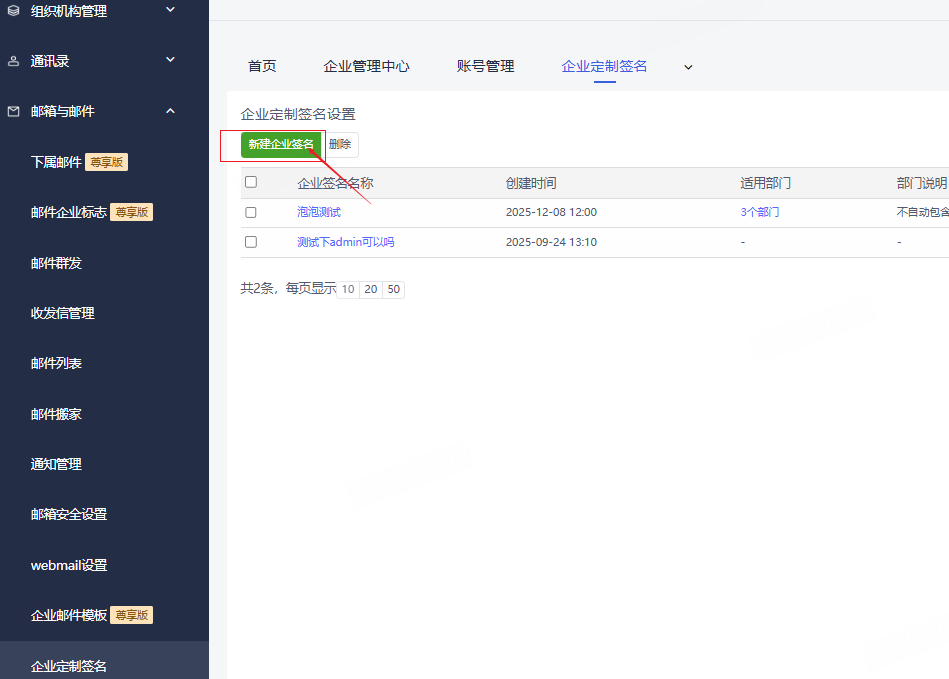Click the 删除 button
The width and height of the screenshot is (949, 679).
point(340,145)
